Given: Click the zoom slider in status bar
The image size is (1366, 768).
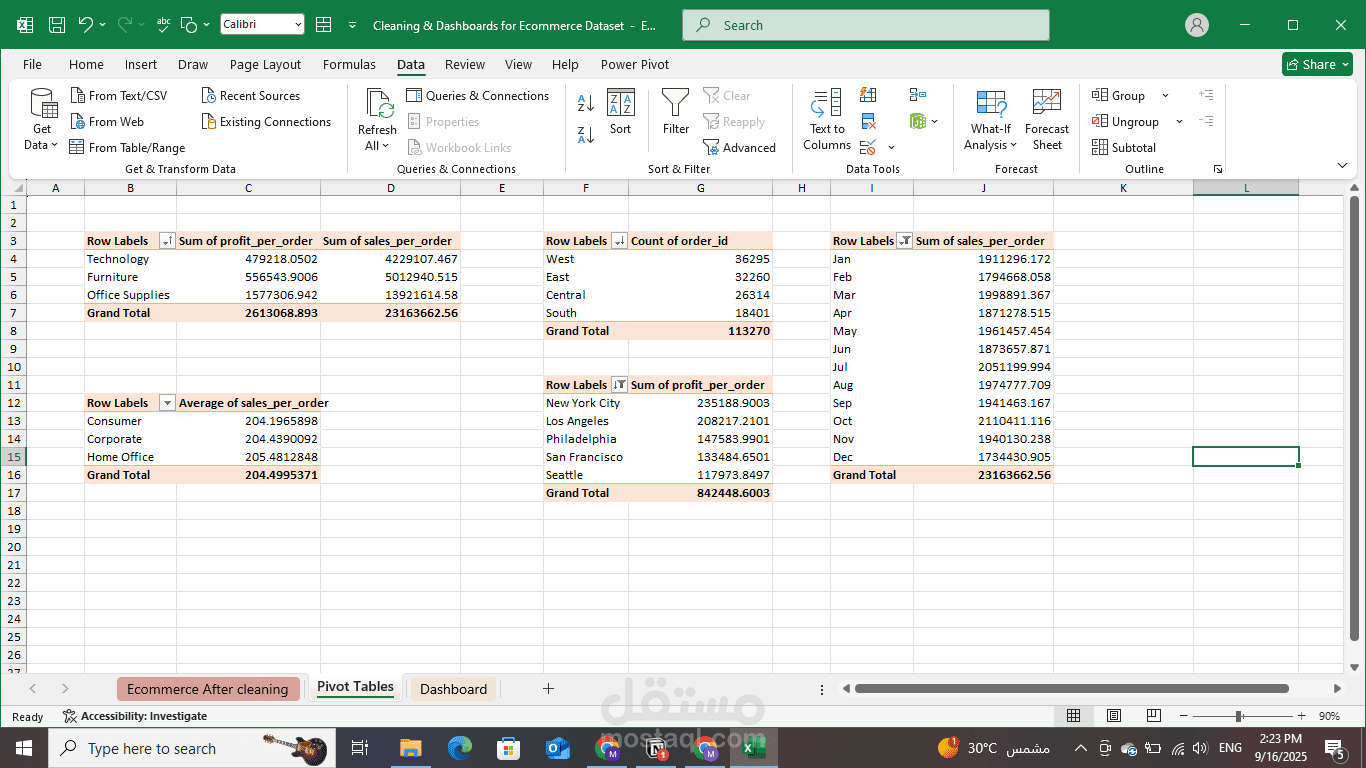Looking at the screenshot, I should click(x=1239, y=716).
